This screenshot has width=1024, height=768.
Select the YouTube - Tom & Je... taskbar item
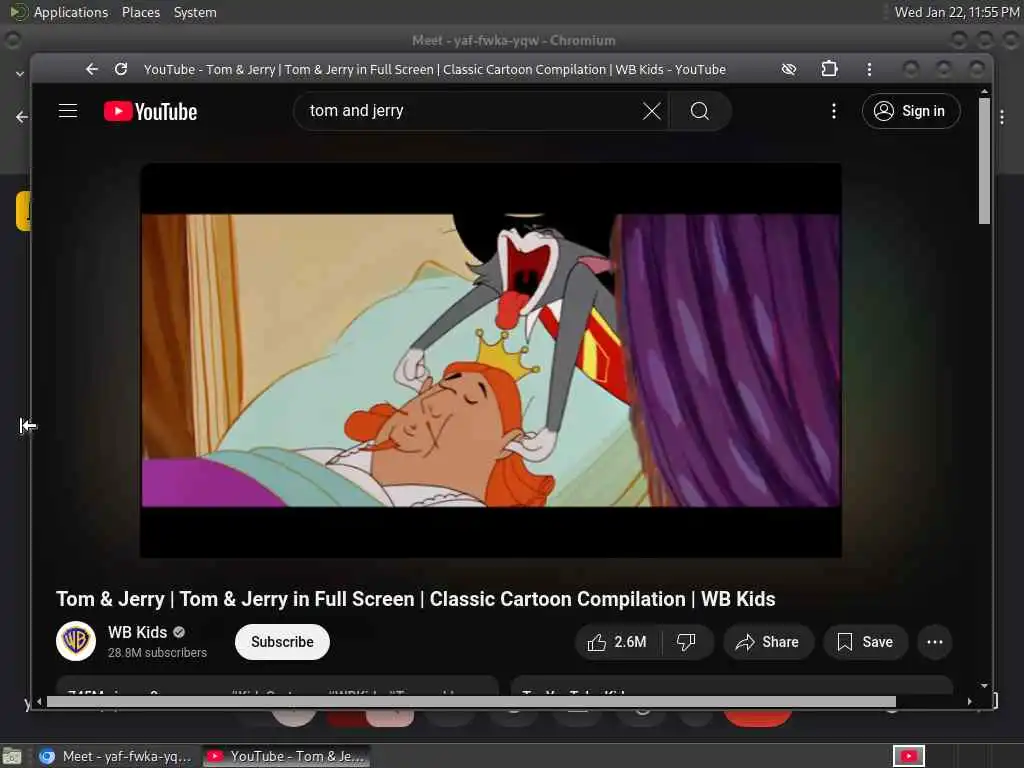coord(286,756)
